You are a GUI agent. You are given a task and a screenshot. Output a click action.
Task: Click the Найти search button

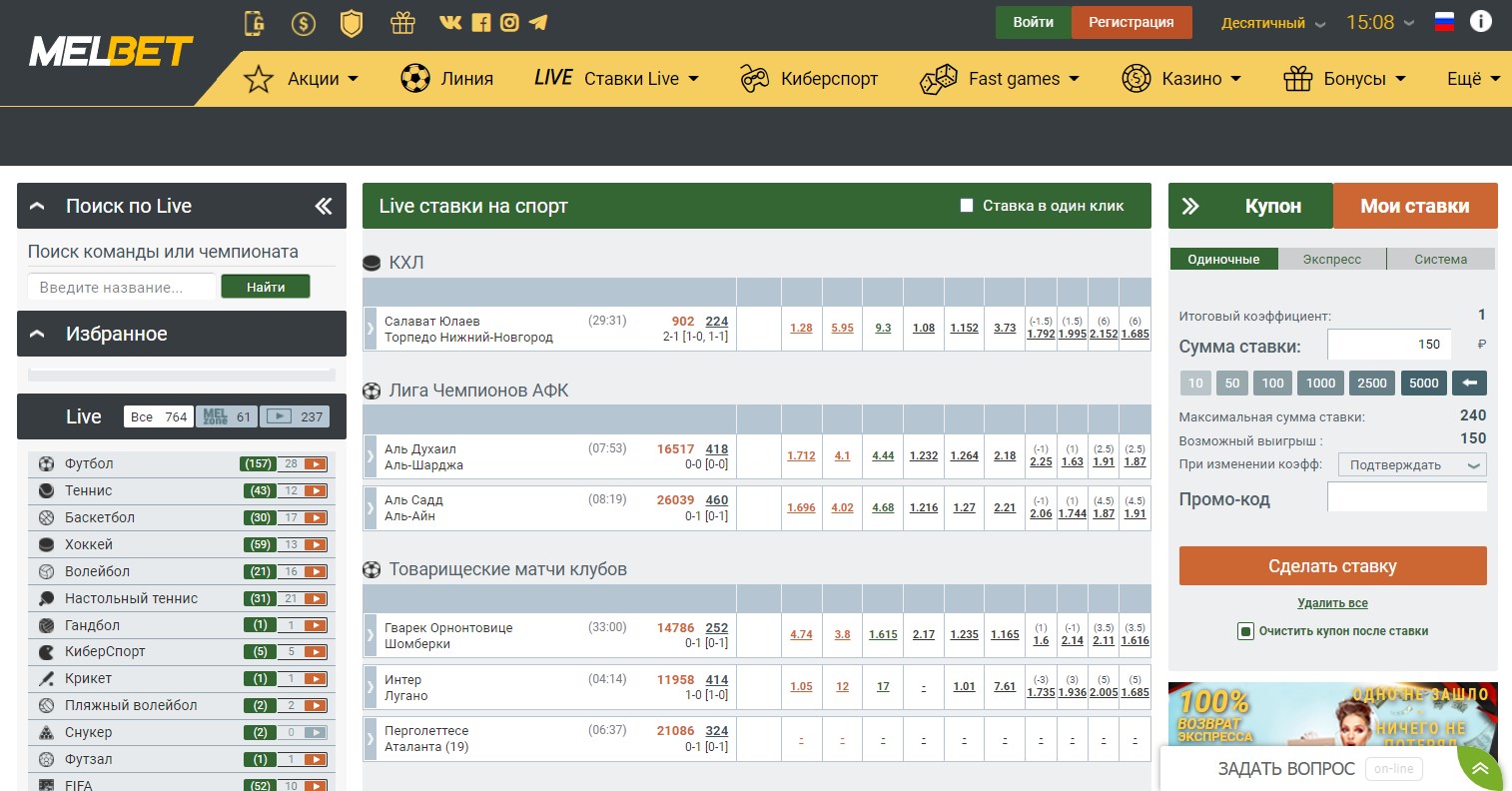(266, 287)
